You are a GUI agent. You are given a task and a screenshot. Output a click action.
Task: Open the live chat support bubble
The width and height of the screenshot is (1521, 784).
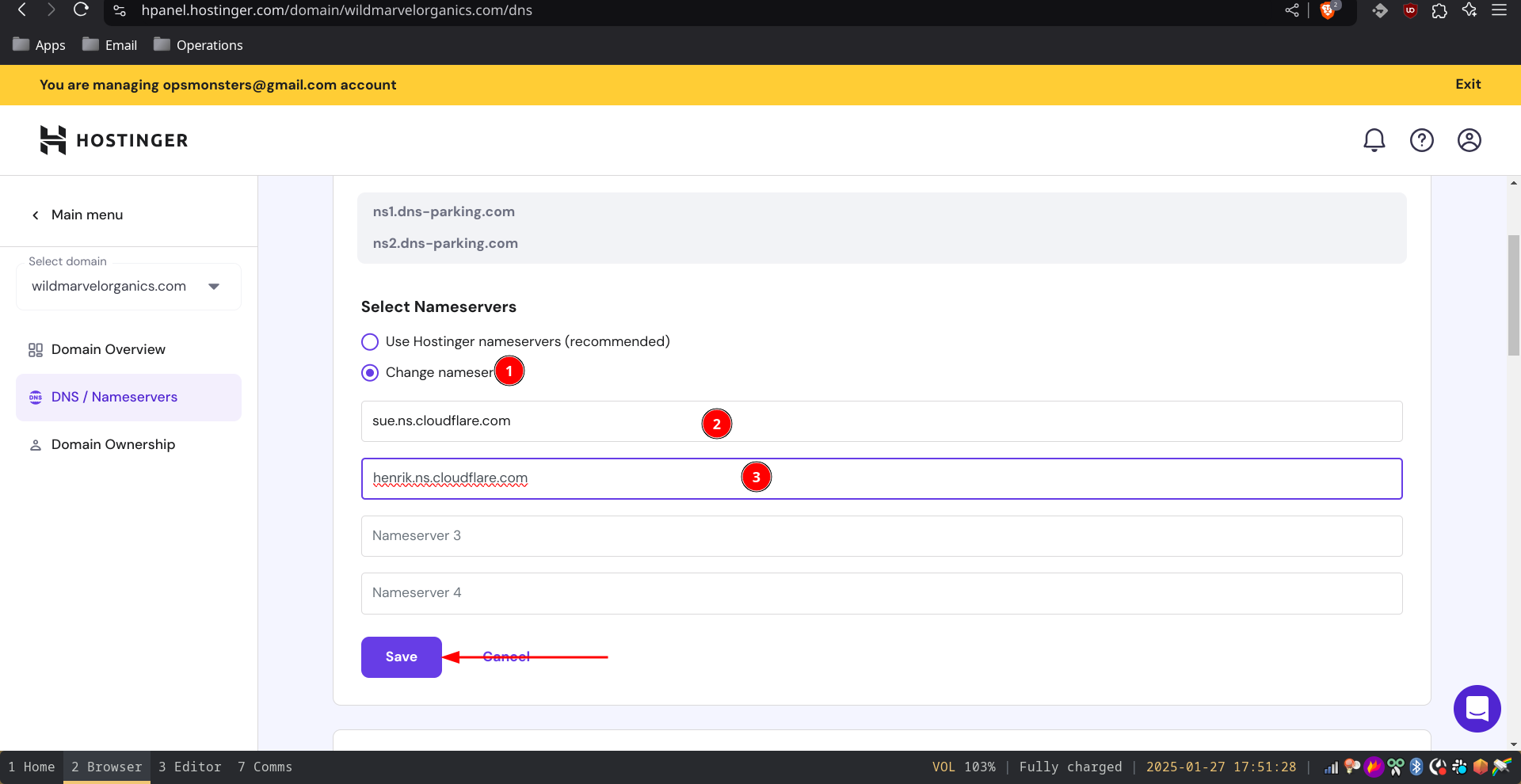tap(1477, 709)
